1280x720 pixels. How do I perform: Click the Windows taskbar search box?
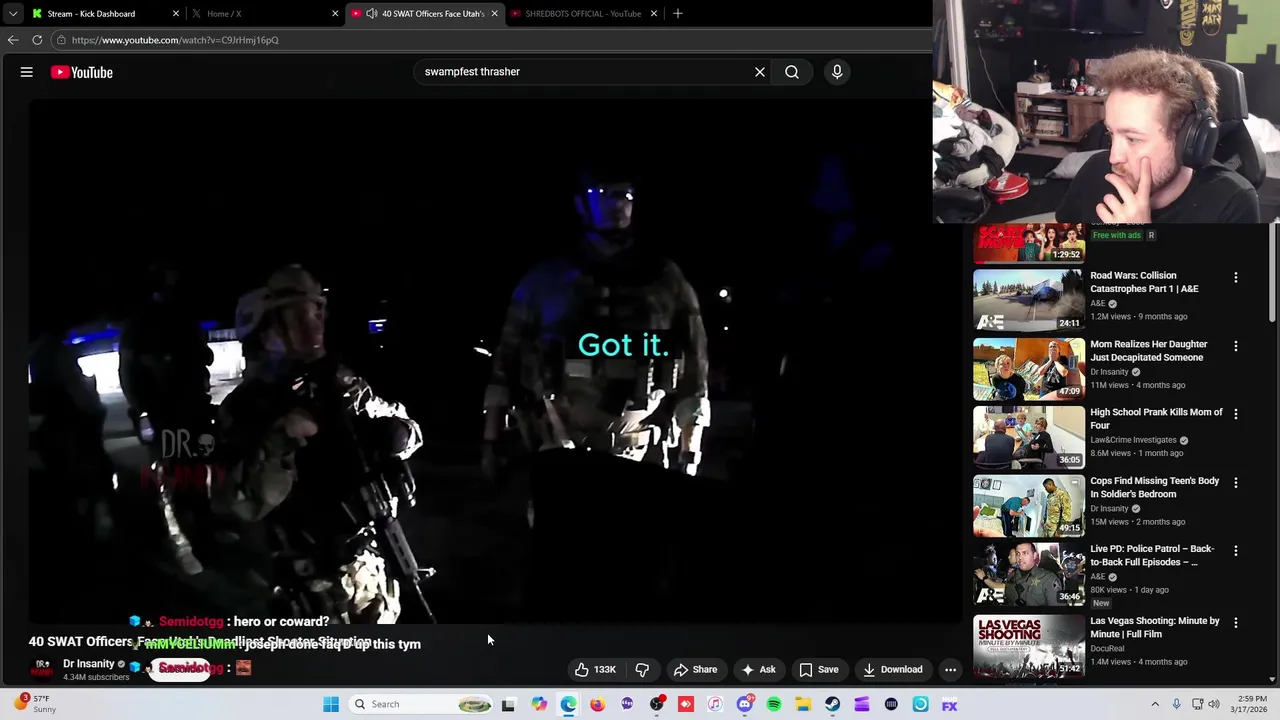(422, 704)
